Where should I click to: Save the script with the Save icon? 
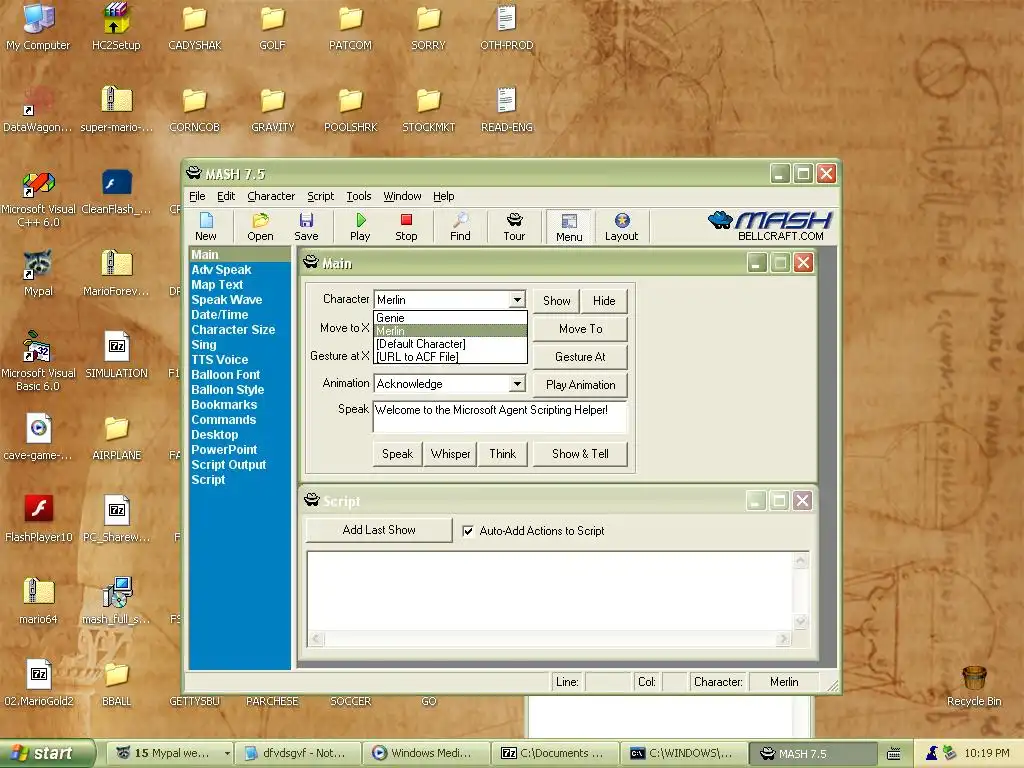pyautogui.click(x=306, y=227)
